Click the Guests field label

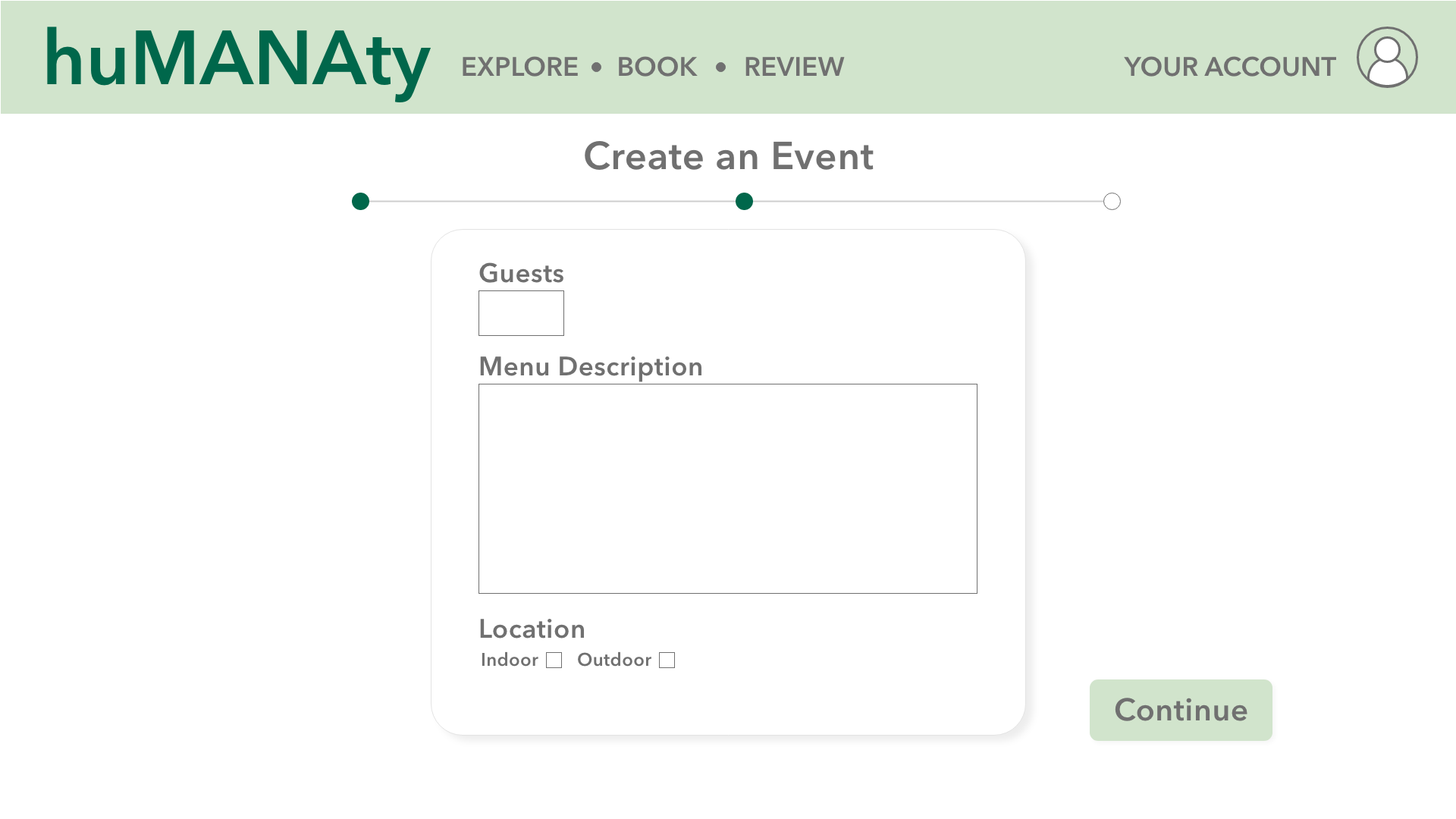pyautogui.click(x=521, y=274)
